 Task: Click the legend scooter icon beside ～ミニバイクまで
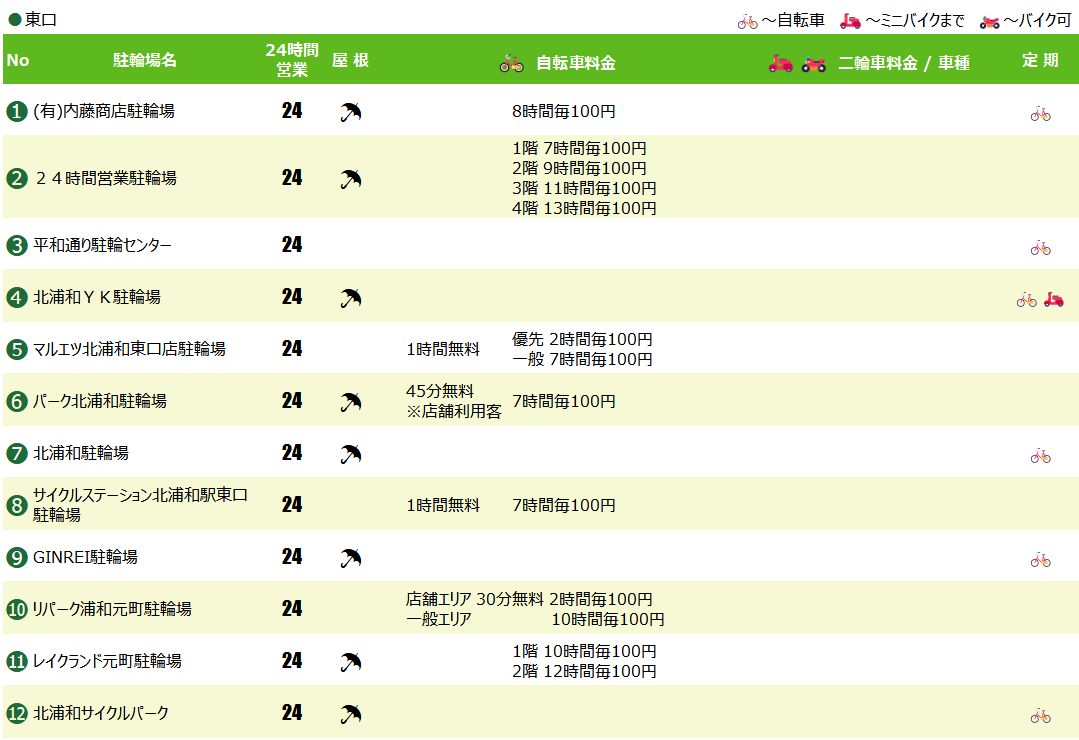pyautogui.click(x=850, y=21)
